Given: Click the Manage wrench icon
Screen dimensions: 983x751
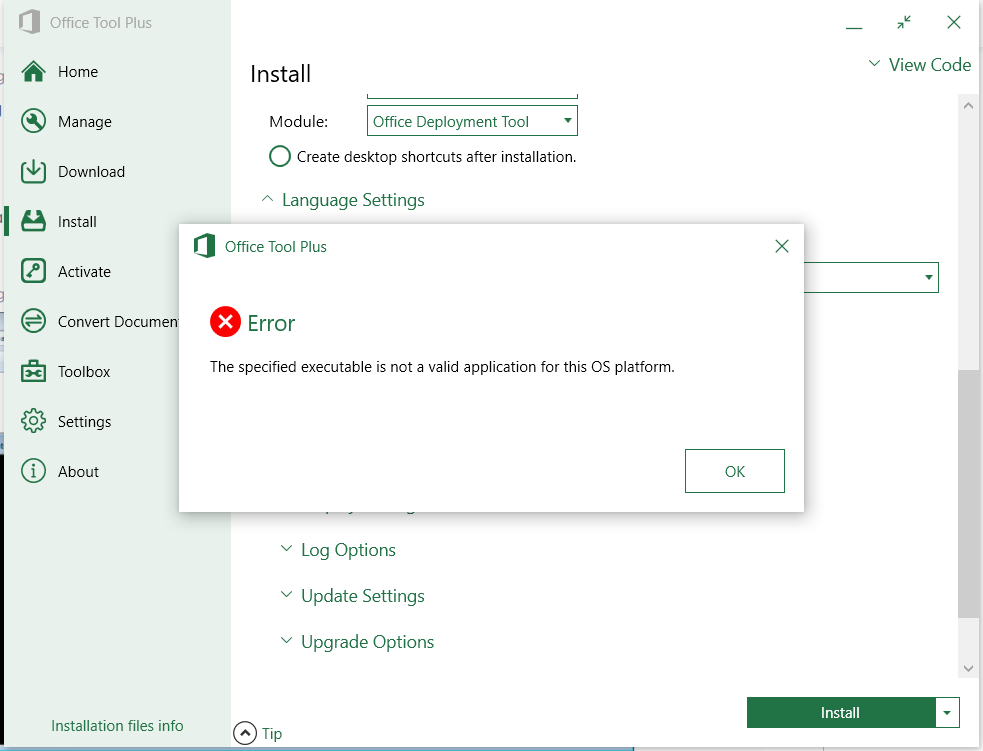Looking at the screenshot, I should click(33, 121).
